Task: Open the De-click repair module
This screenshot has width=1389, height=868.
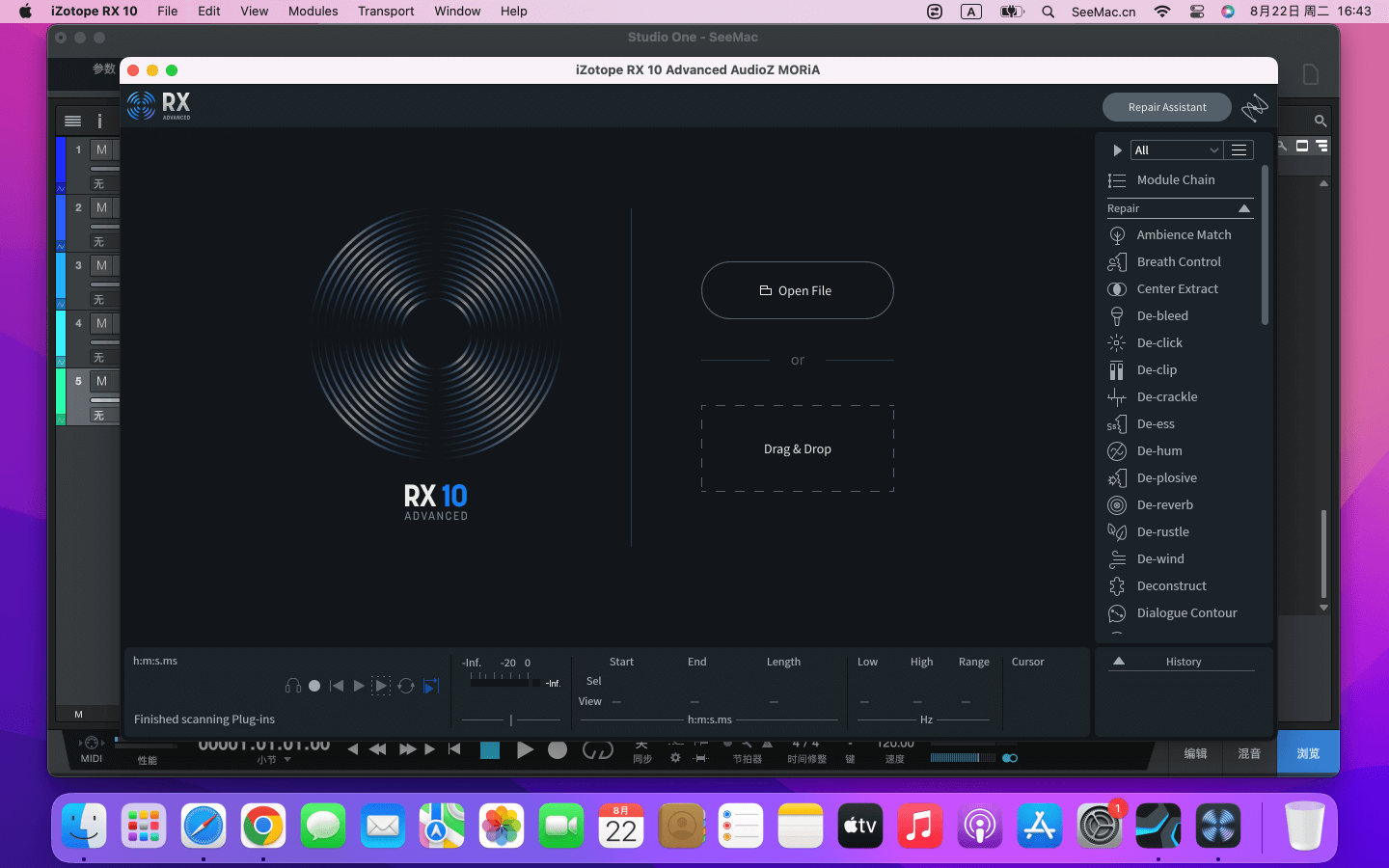Action: click(x=1158, y=342)
